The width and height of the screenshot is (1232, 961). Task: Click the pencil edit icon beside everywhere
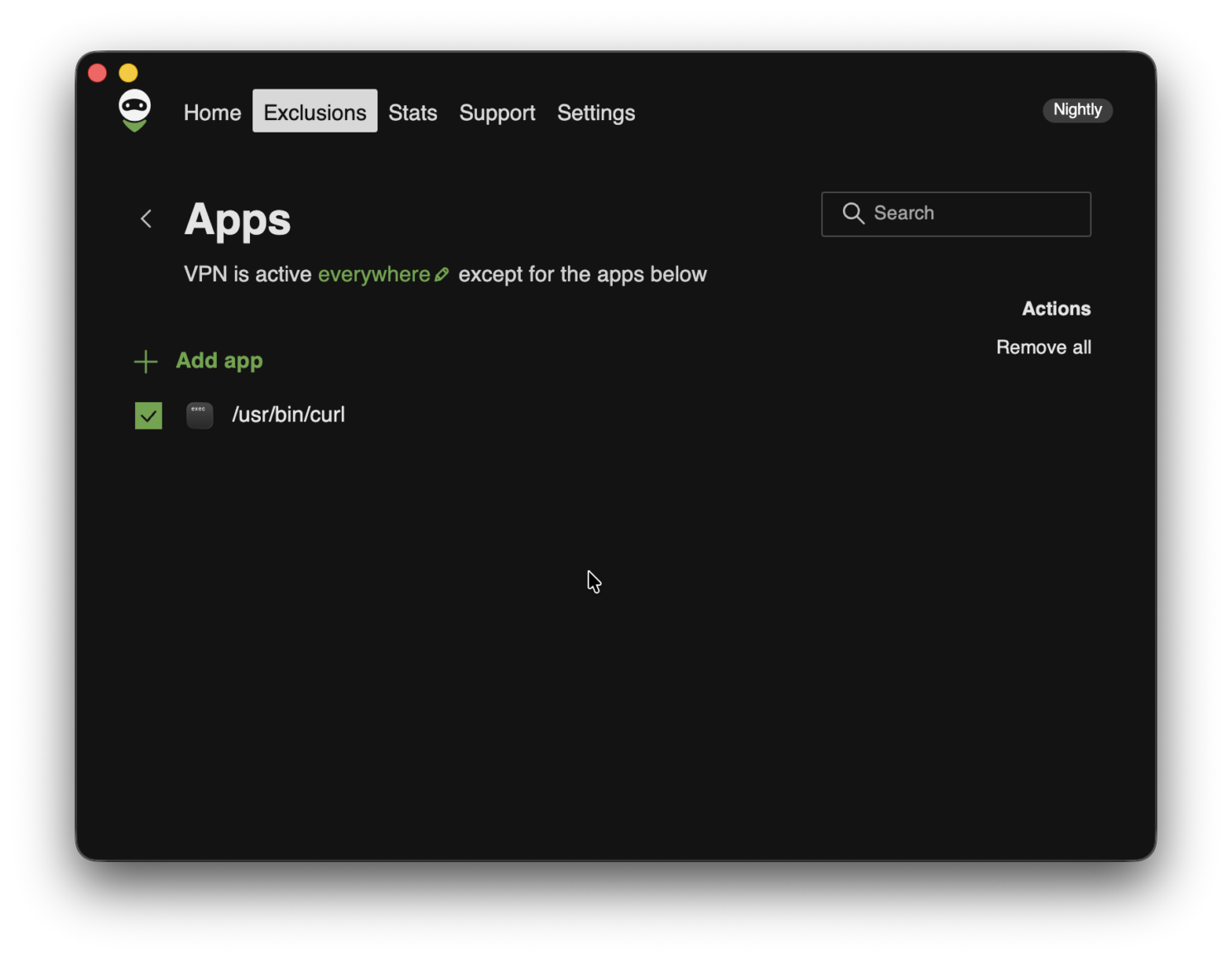pos(442,274)
